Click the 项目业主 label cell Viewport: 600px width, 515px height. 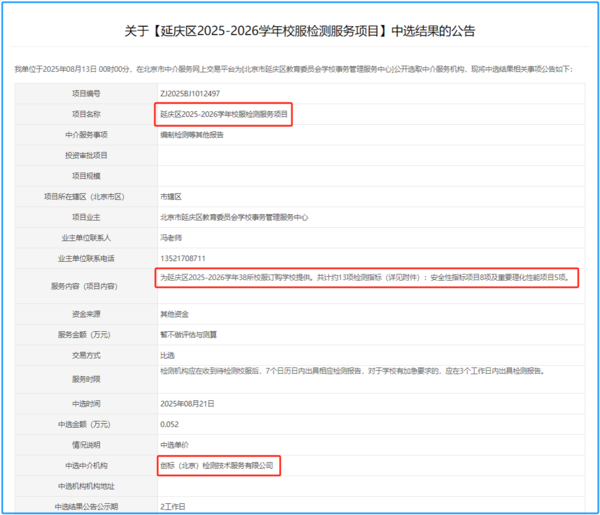(x=86, y=217)
